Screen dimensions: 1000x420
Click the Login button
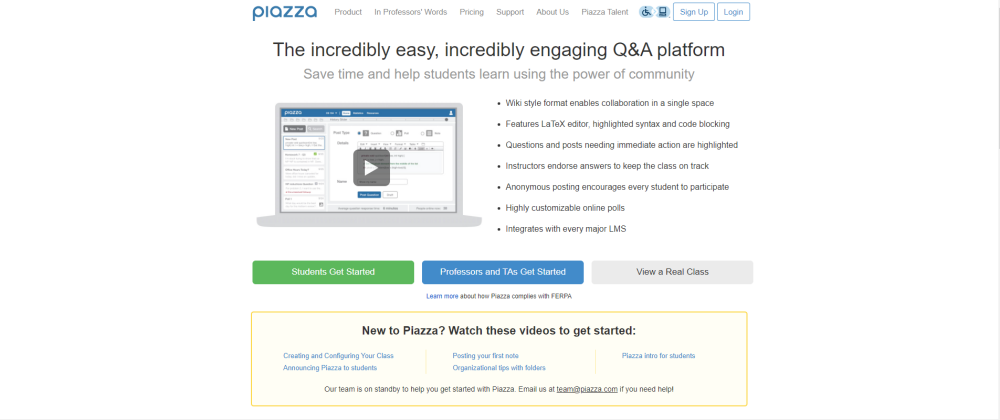click(733, 12)
